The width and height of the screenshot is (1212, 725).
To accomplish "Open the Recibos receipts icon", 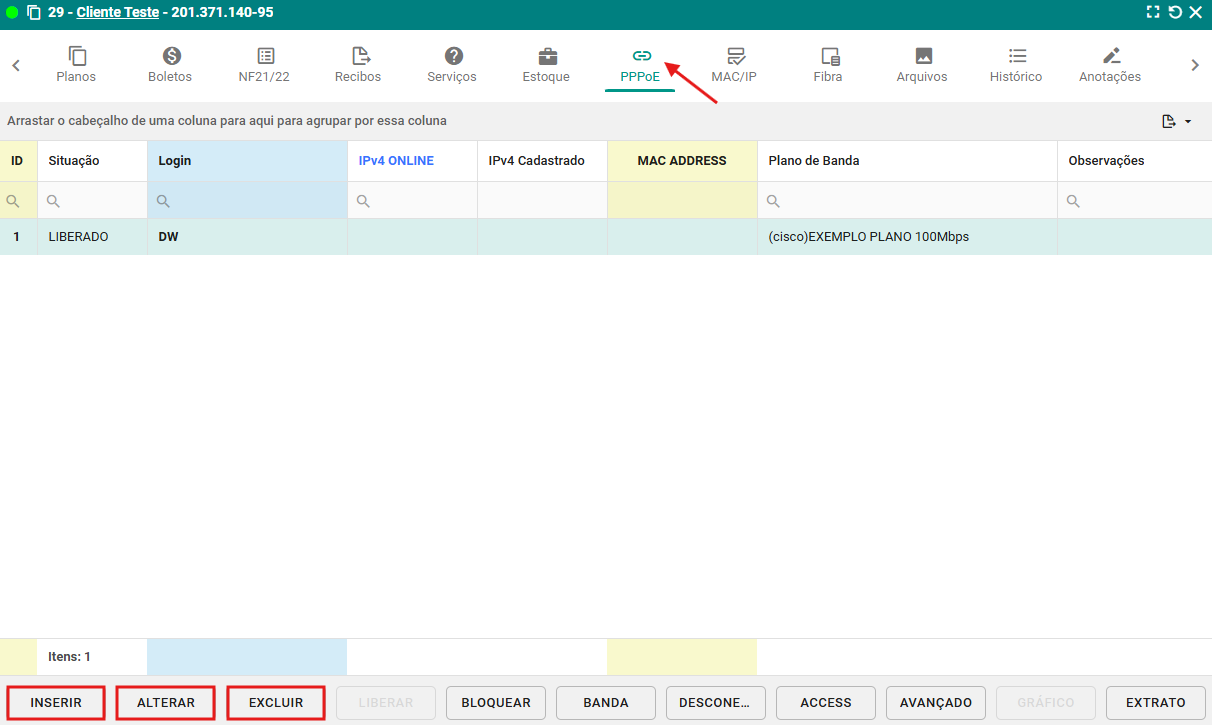I will tap(358, 56).
